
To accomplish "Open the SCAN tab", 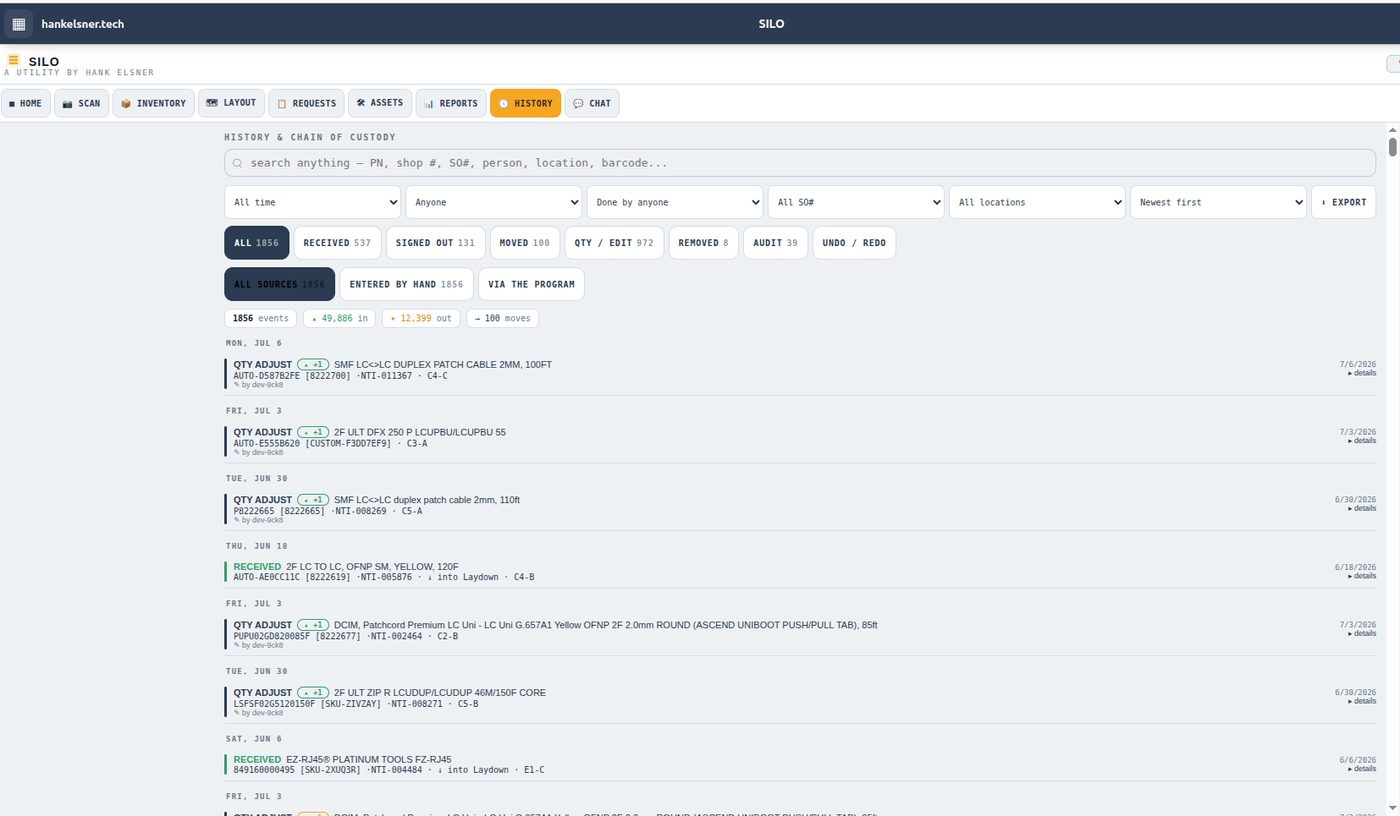I will coord(82,103).
